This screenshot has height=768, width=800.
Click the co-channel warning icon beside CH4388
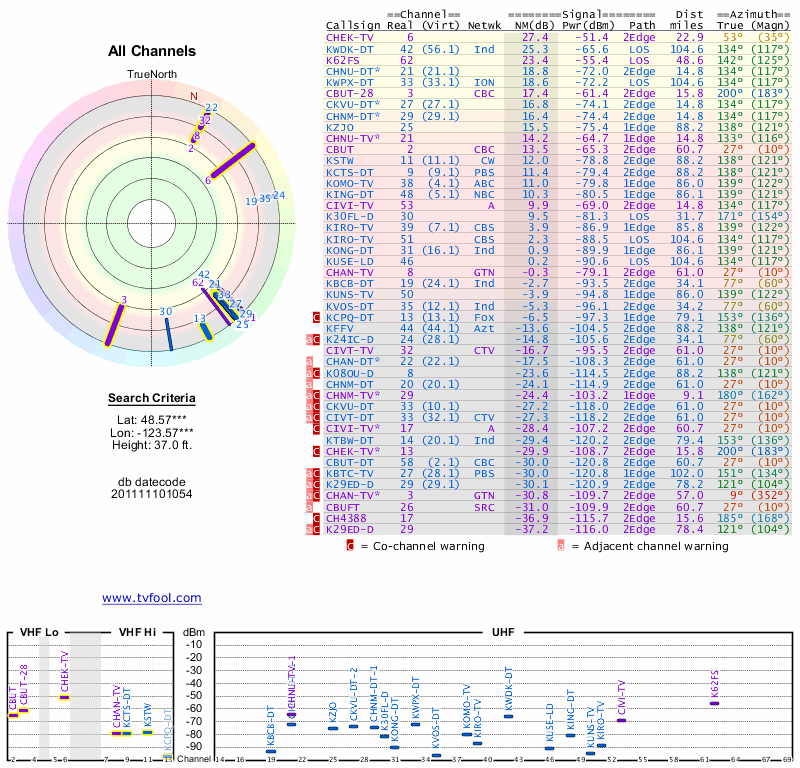coord(316,518)
